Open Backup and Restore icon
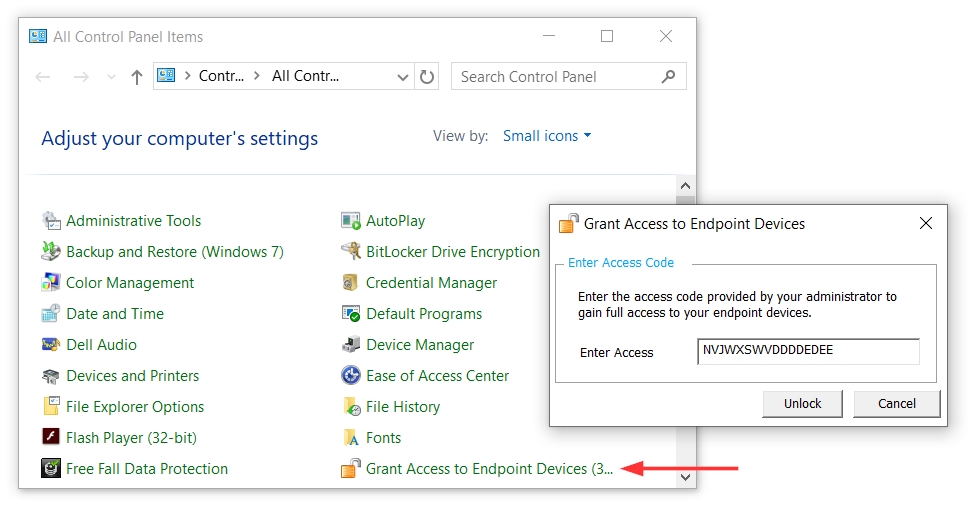971x514 pixels. [51, 252]
